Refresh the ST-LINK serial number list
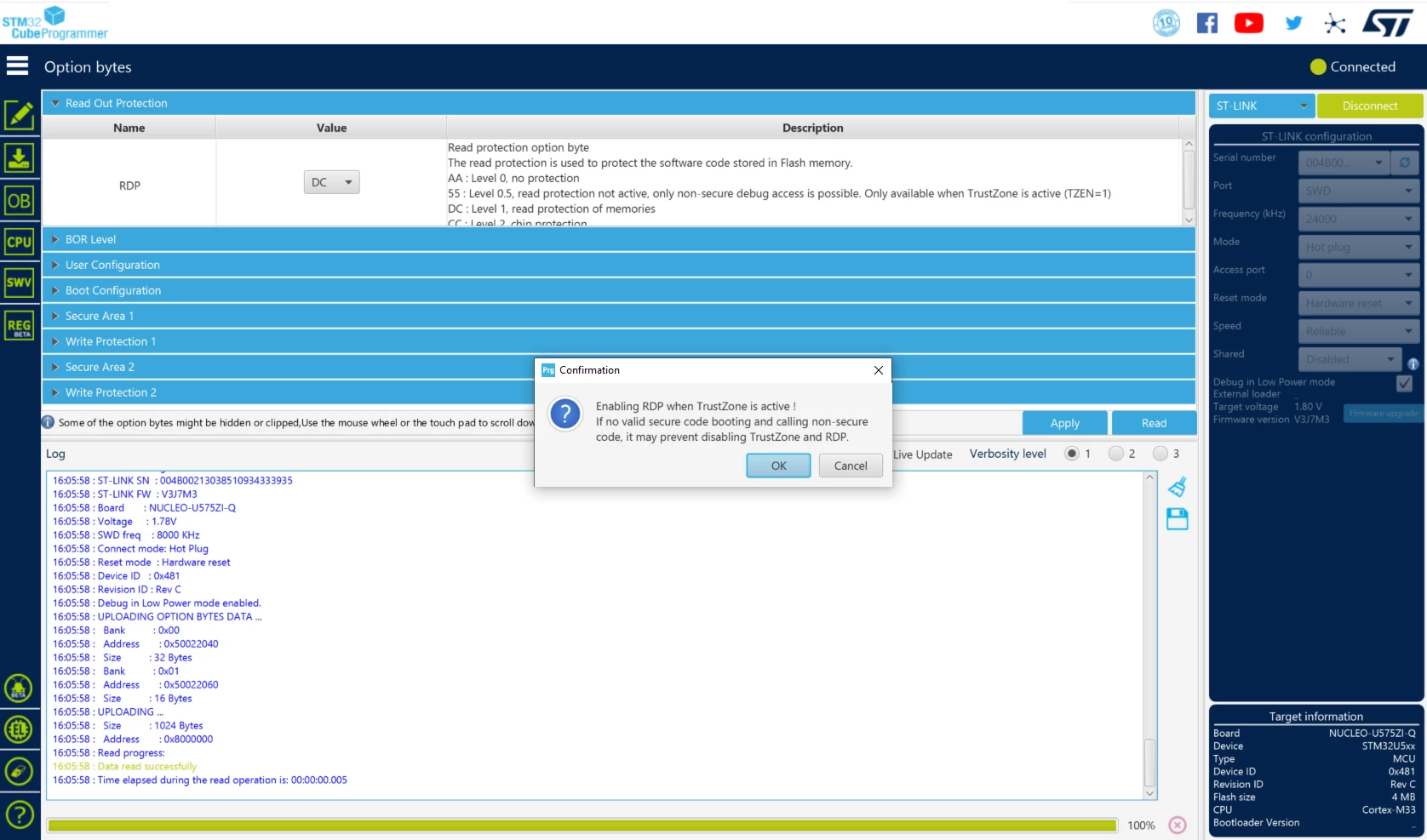This screenshot has height=840, width=1427. [x=1405, y=163]
